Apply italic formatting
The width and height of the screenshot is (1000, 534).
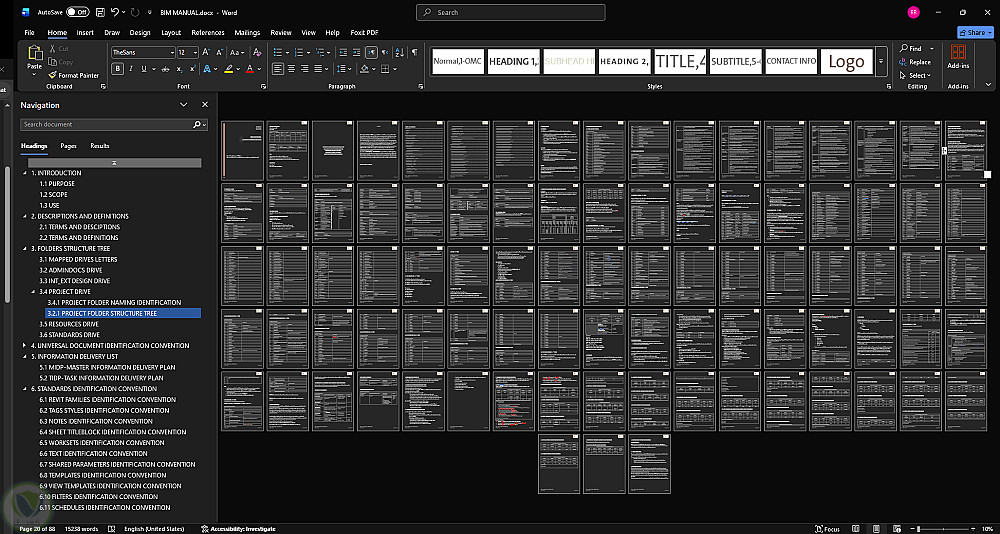click(x=131, y=69)
